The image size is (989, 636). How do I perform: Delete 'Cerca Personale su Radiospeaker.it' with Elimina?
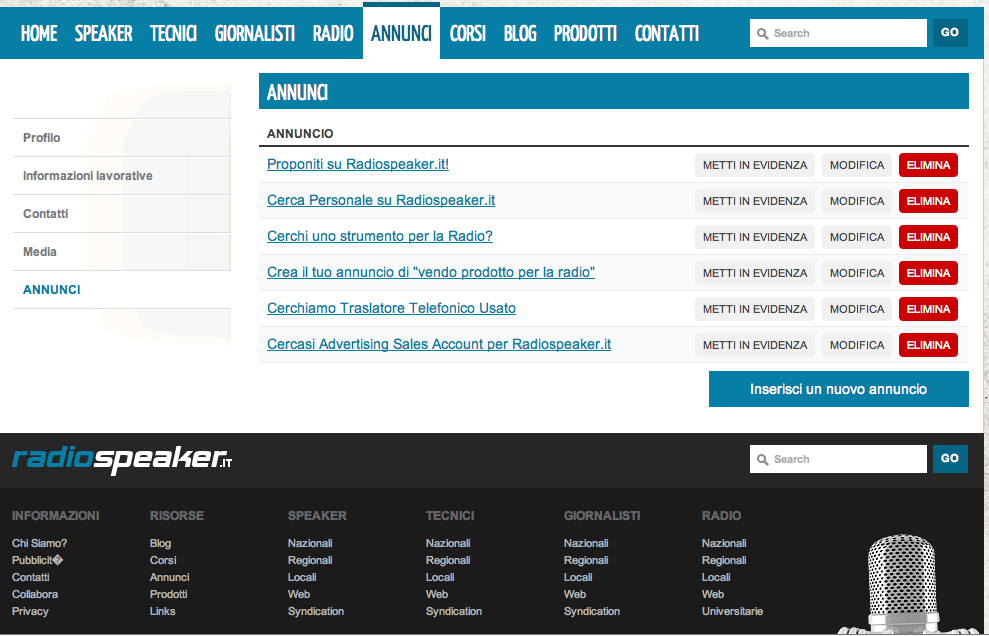tap(928, 201)
